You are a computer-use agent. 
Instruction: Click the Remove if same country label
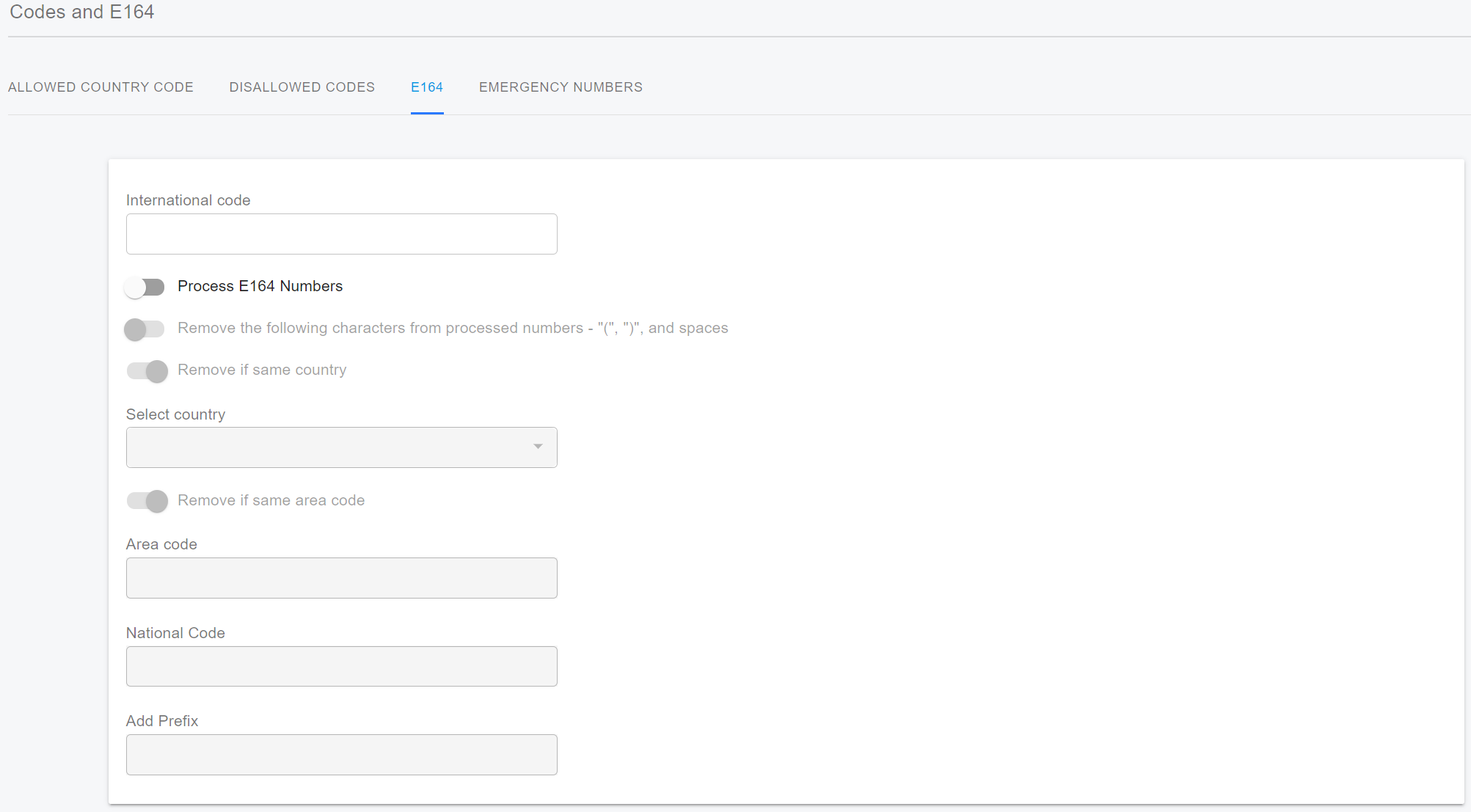262,370
